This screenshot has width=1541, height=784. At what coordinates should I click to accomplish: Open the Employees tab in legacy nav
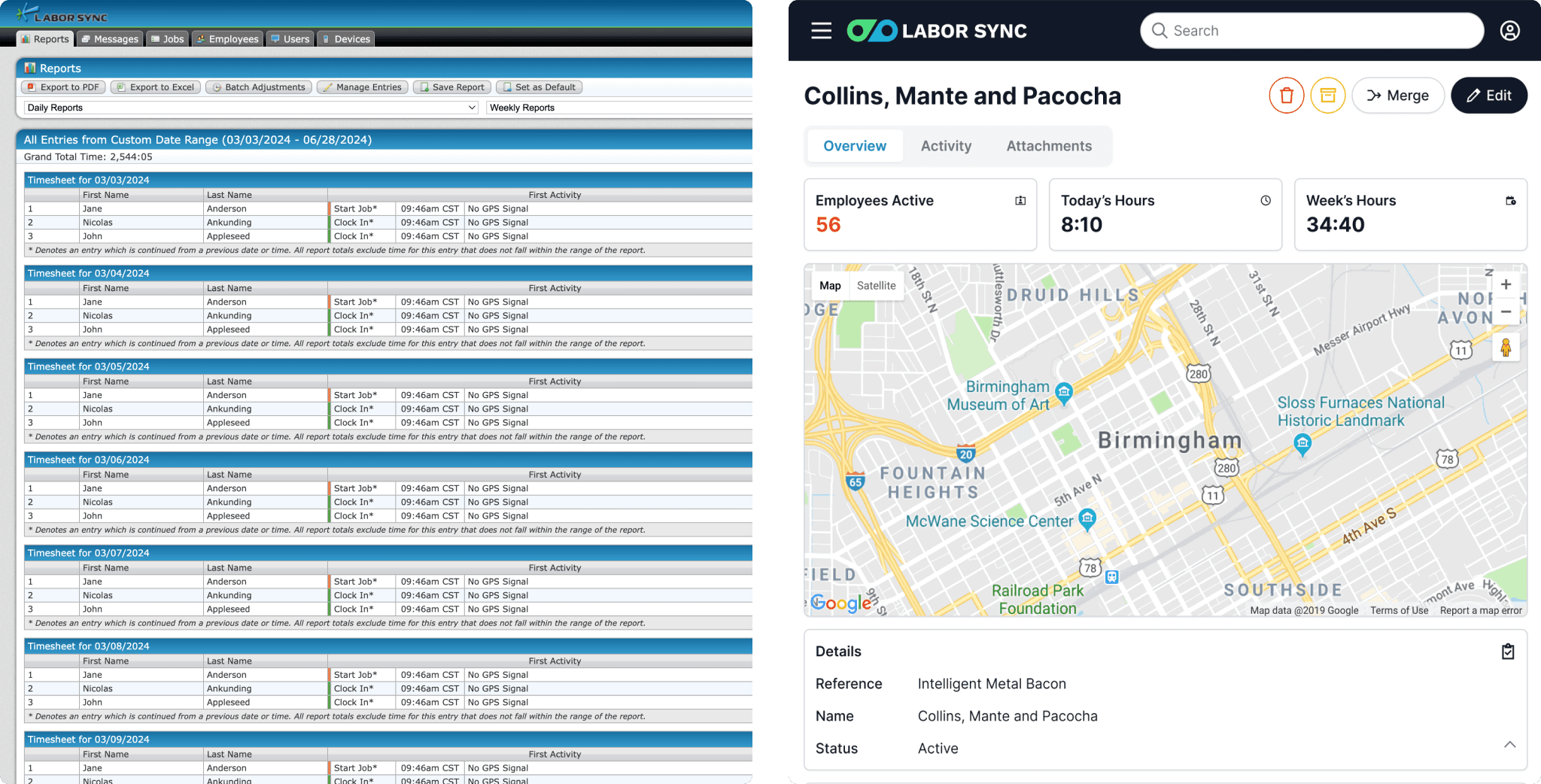(228, 39)
